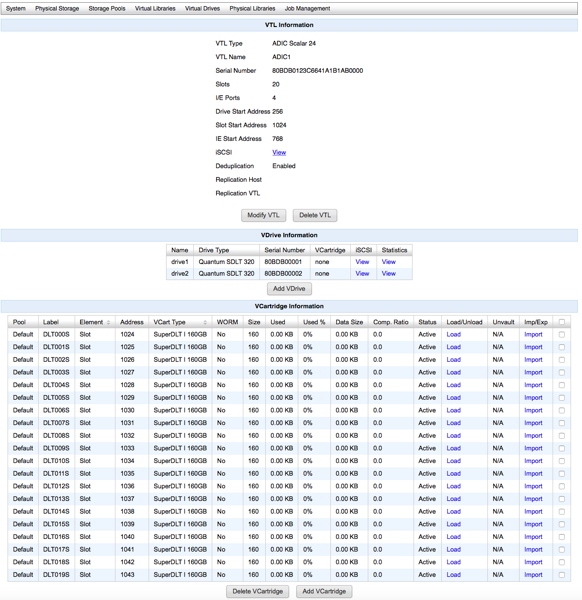The height and width of the screenshot is (600, 582).
Task: Load cartridge DLT016S
Action: click(x=453, y=536)
